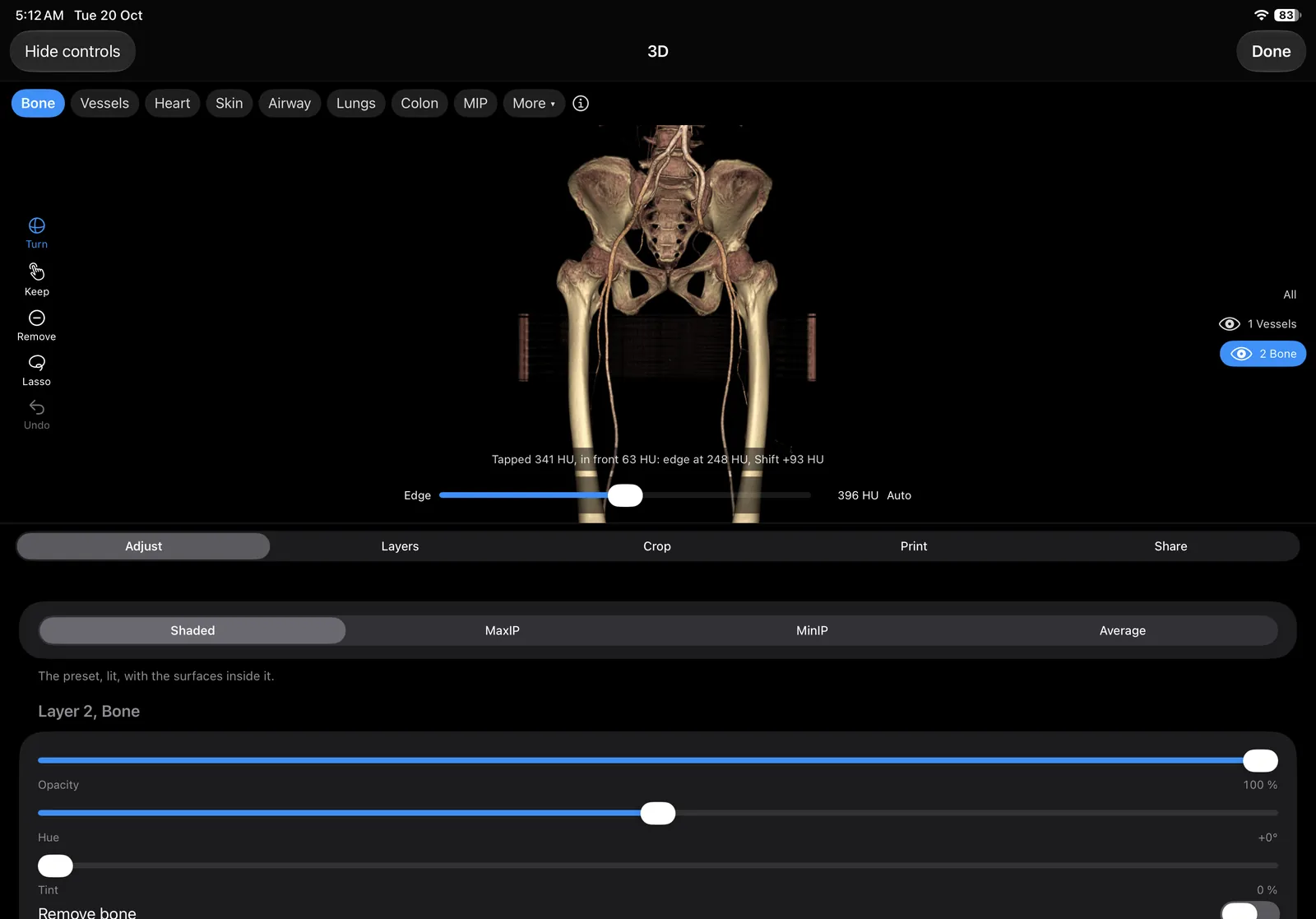Click the Opacity slider handle
The width and height of the screenshot is (1316, 919).
(1260, 760)
